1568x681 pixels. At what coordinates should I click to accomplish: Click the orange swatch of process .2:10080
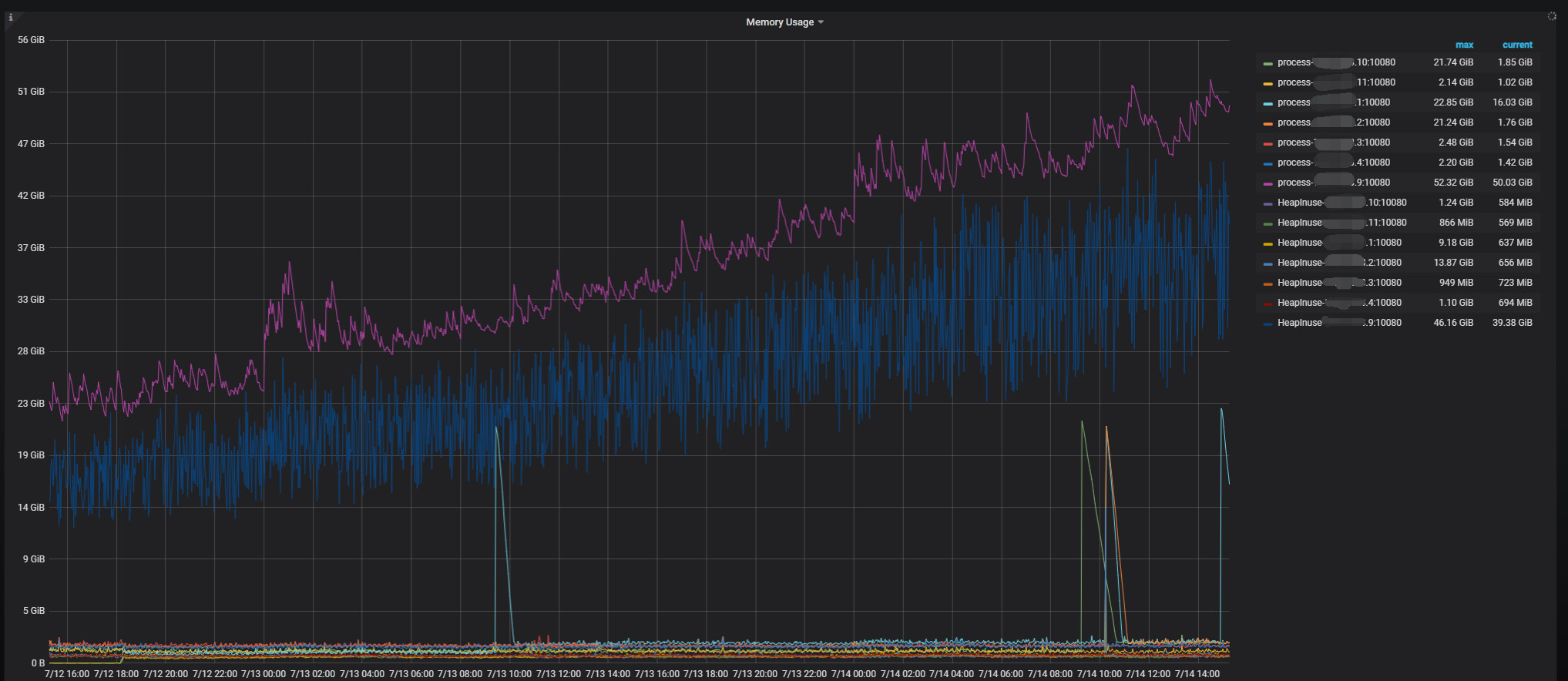pyautogui.click(x=1267, y=123)
